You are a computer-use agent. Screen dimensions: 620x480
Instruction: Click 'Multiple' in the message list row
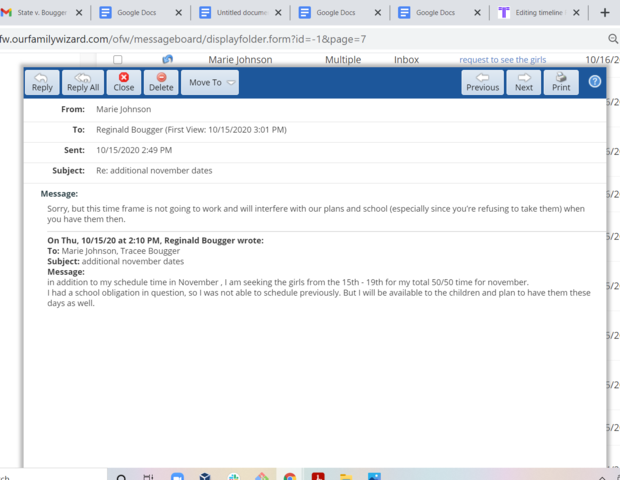coord(343,60)
